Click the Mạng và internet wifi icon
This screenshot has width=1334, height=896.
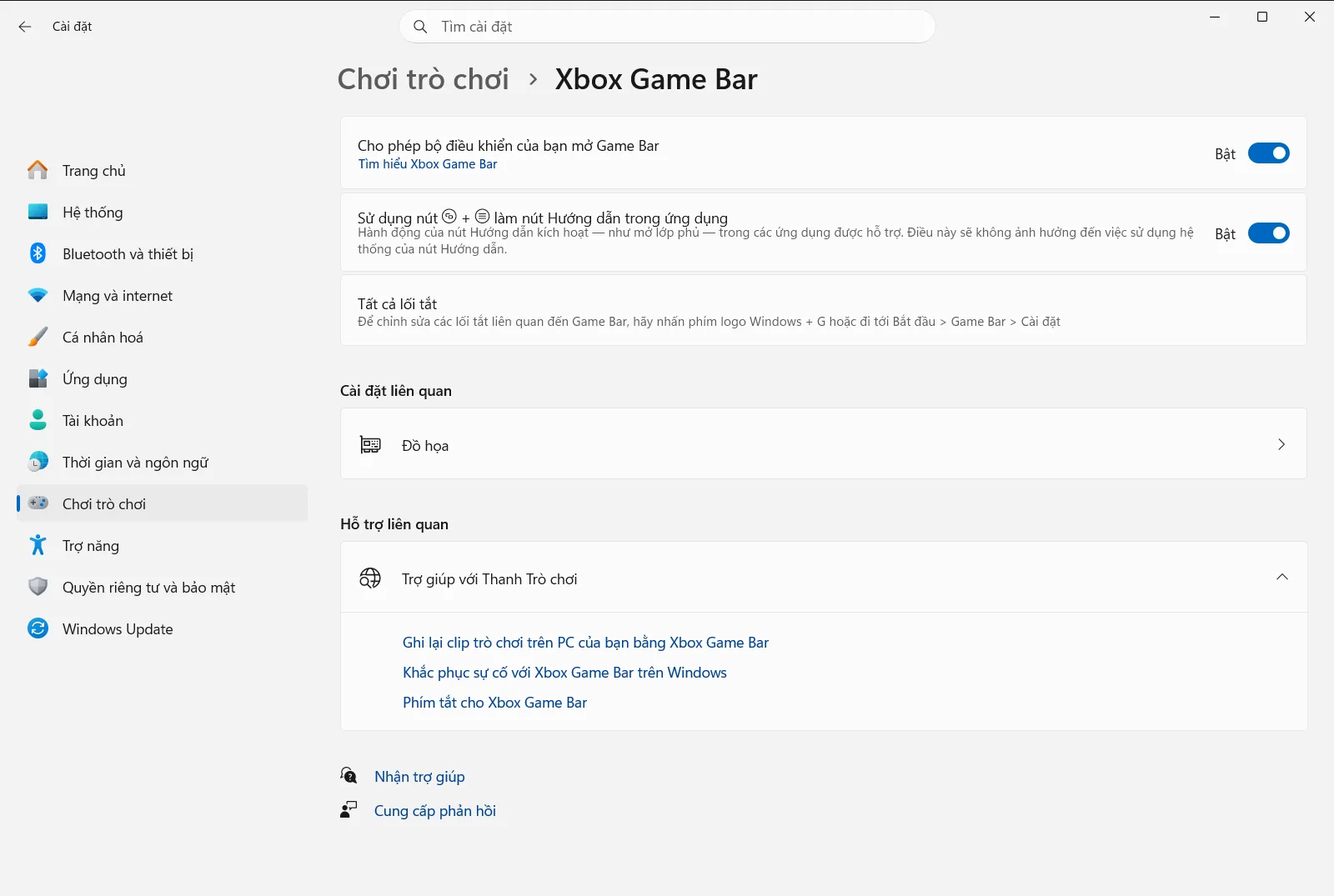(38, 295)
